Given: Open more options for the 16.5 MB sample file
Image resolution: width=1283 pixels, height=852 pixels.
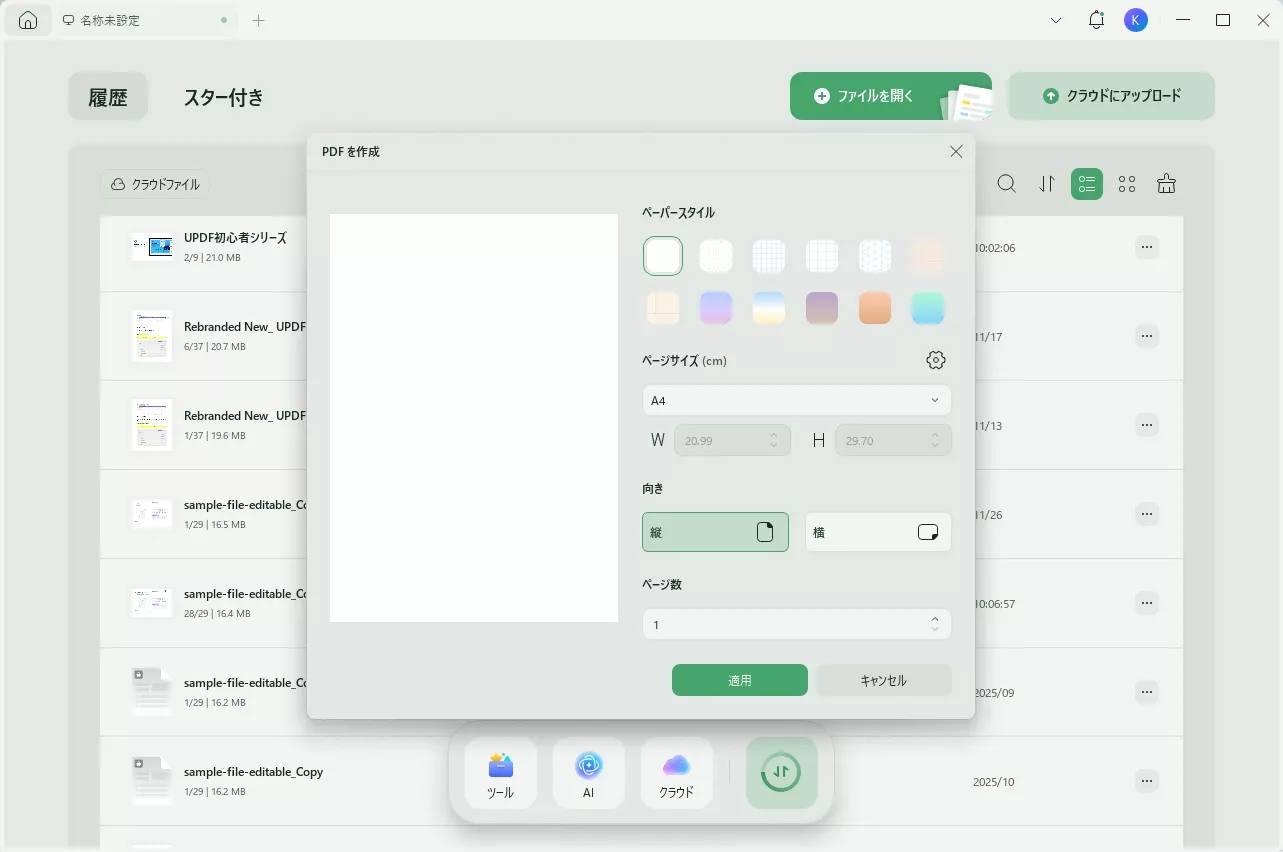Looking at the screenshot, I should tap(1147, 514).
